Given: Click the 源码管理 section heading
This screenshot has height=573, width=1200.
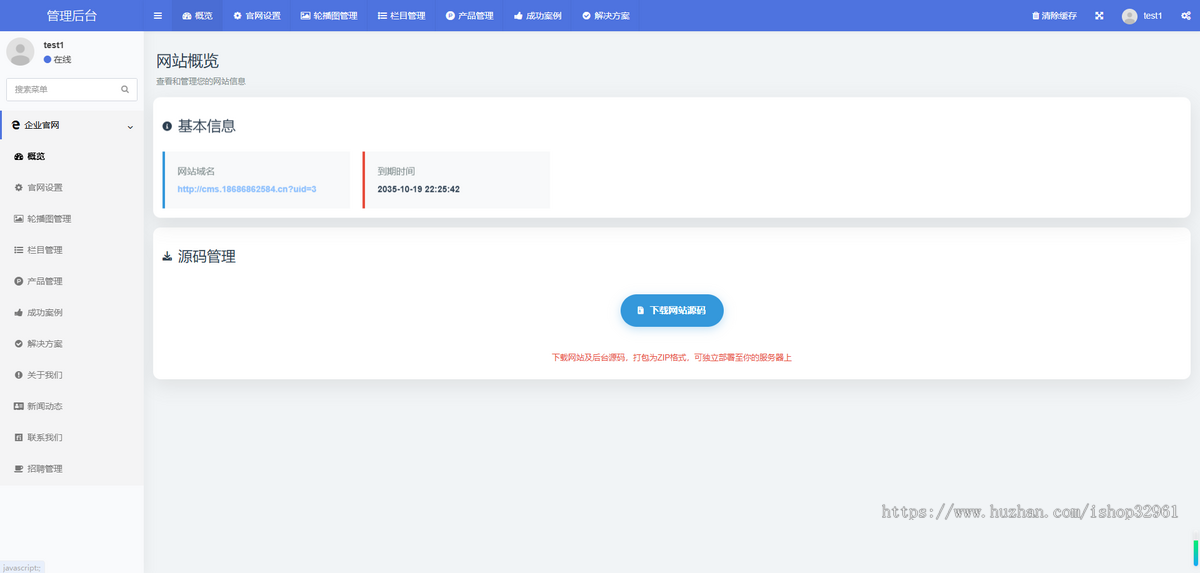Looking at the screenshot, I should 207,257.
